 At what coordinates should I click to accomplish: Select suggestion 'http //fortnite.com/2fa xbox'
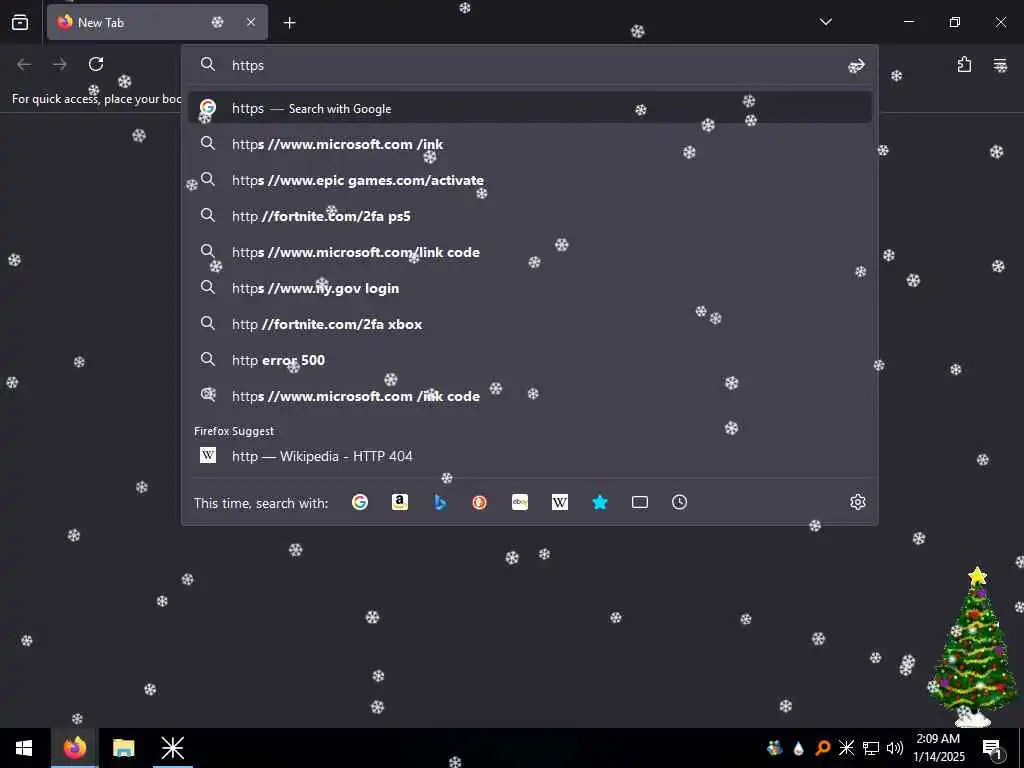coord(530,324)
